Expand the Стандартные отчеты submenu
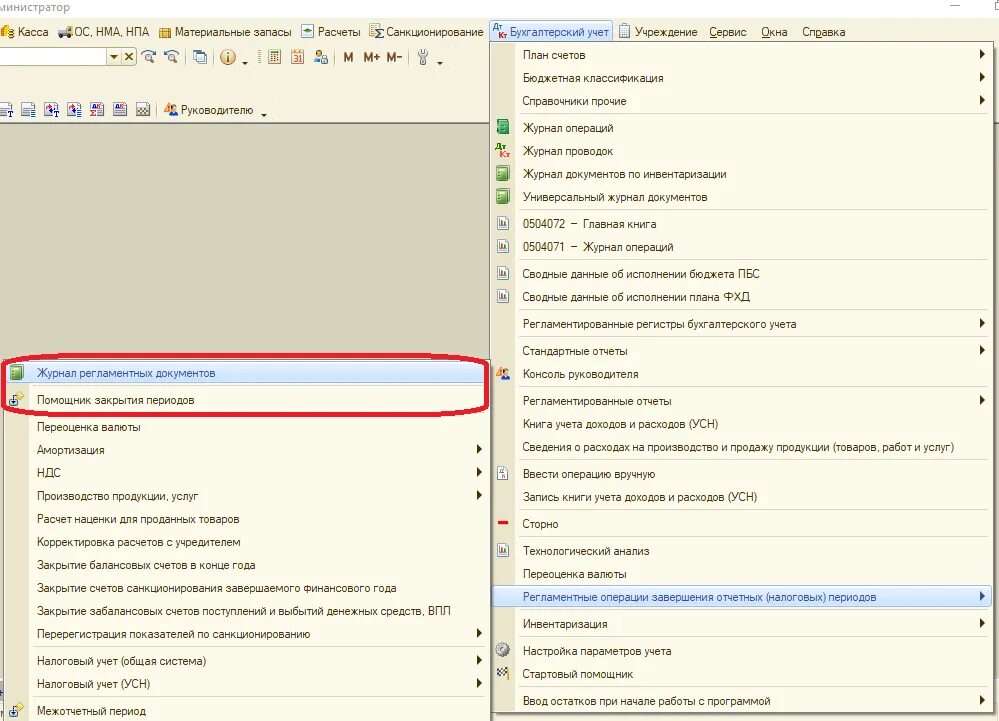This screenshot has width=999, height=721. tap(982, 350)
